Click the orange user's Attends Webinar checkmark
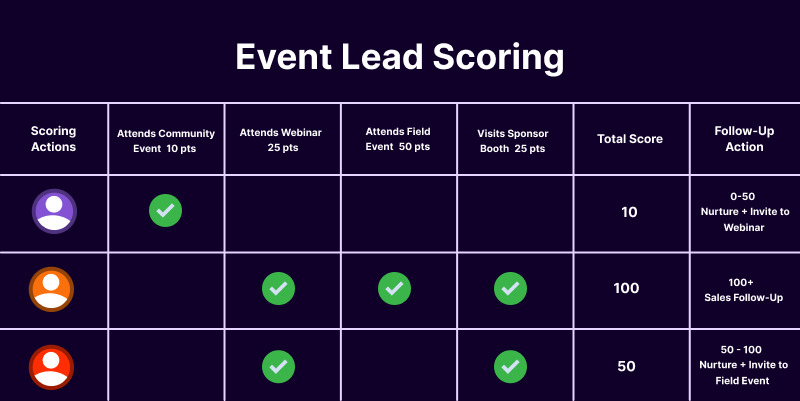 (x=278, y=289)
